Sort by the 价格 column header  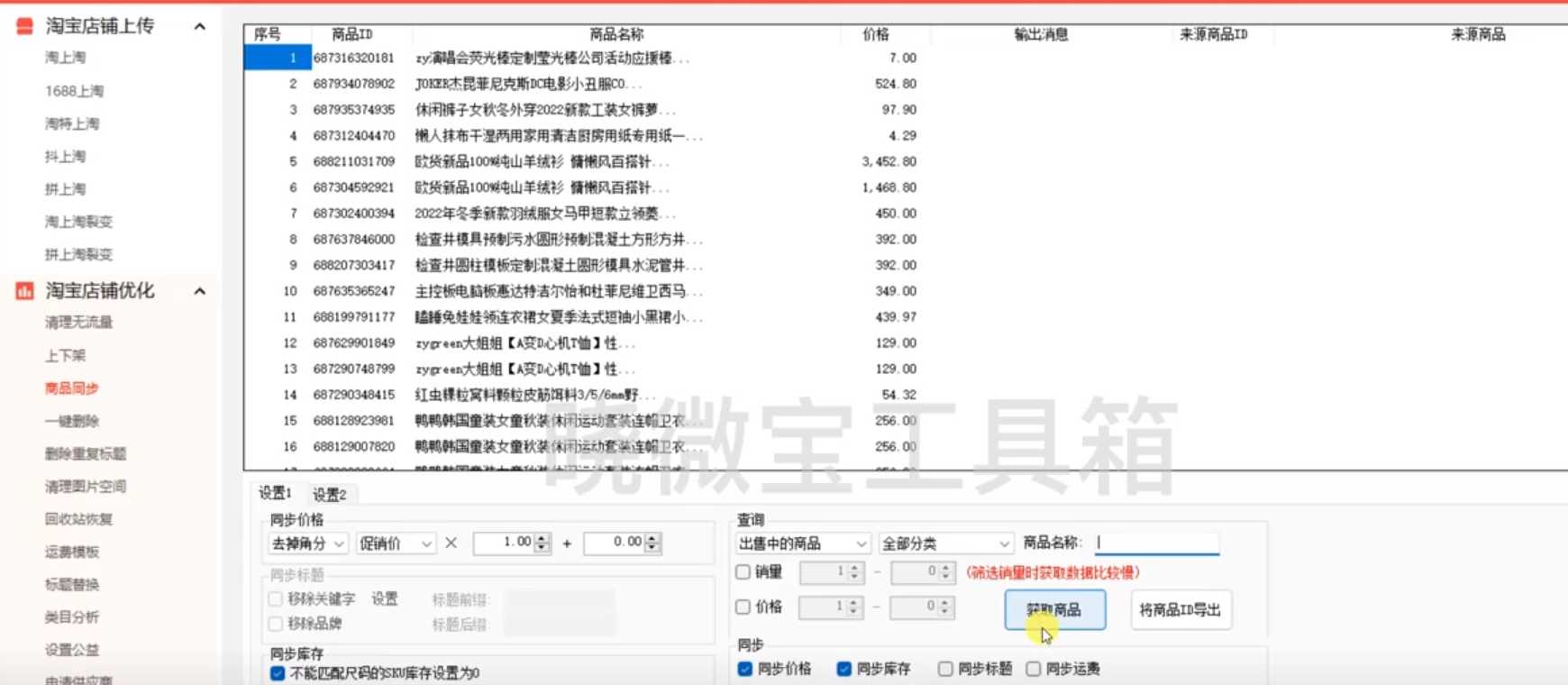(x=875, y=34)
